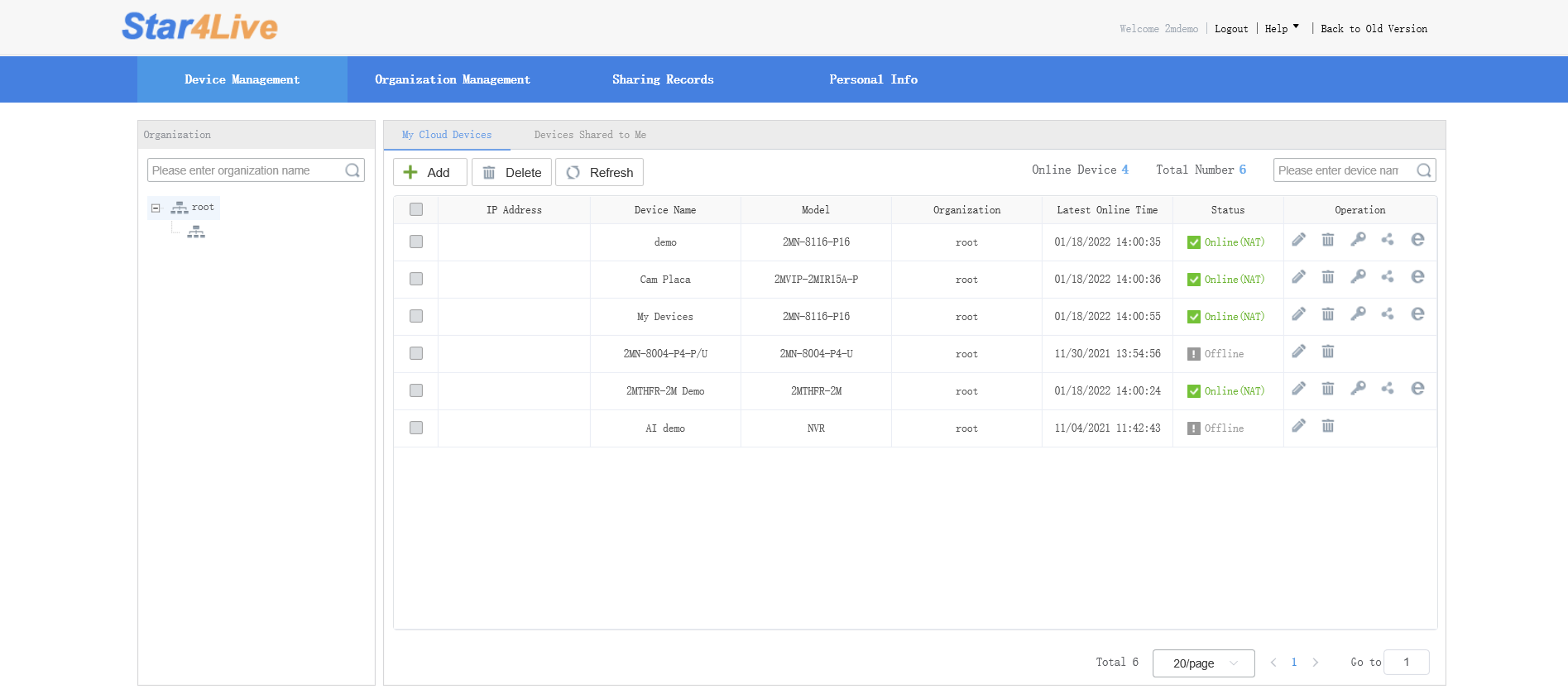Image resolution: width=1568 pixels, height=694 pixels.
Task: Share the 2MTHFR-2M Demo device
Action: coord(1388,389)
